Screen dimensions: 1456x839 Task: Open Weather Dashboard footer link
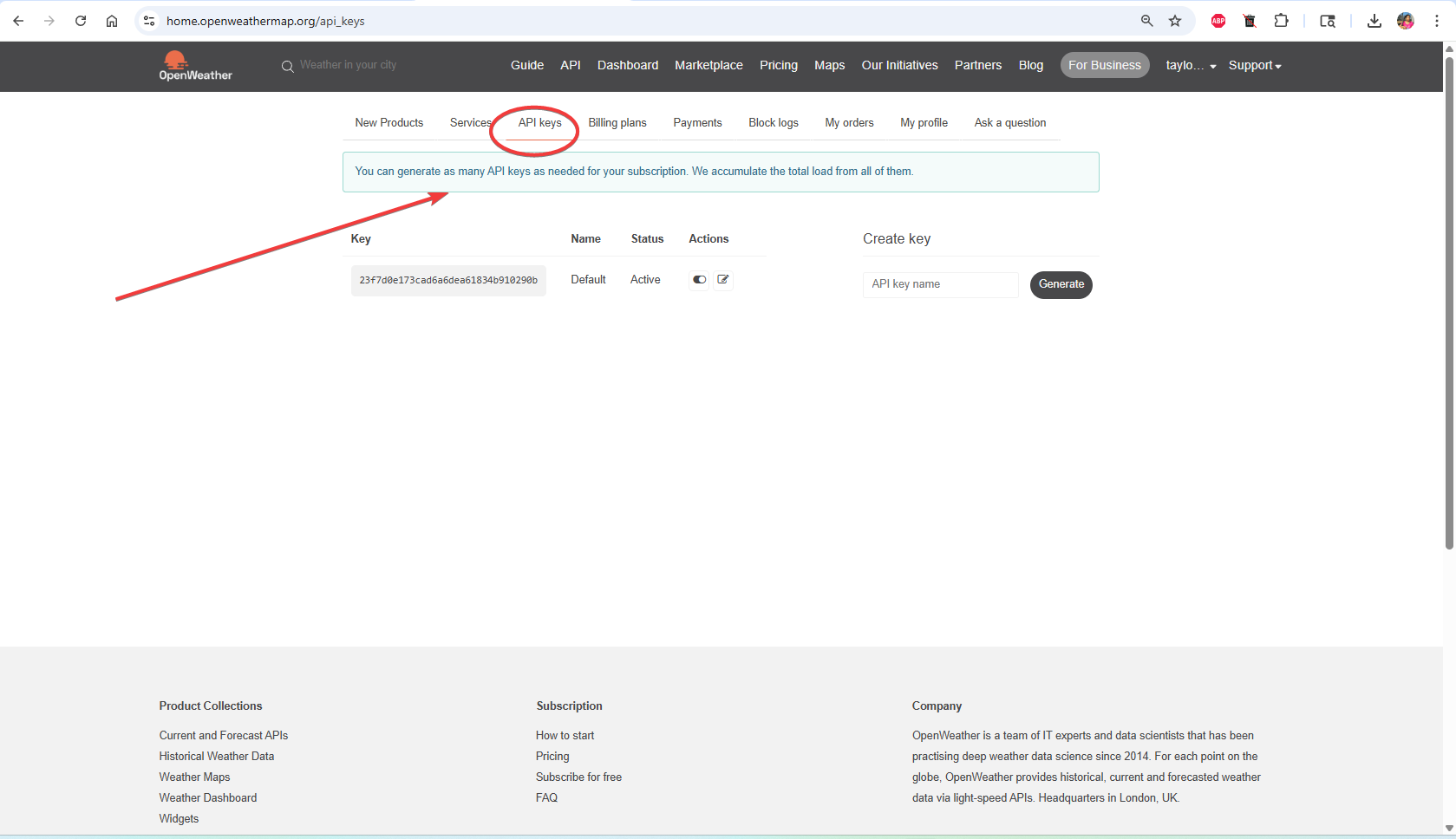point(208,797)
